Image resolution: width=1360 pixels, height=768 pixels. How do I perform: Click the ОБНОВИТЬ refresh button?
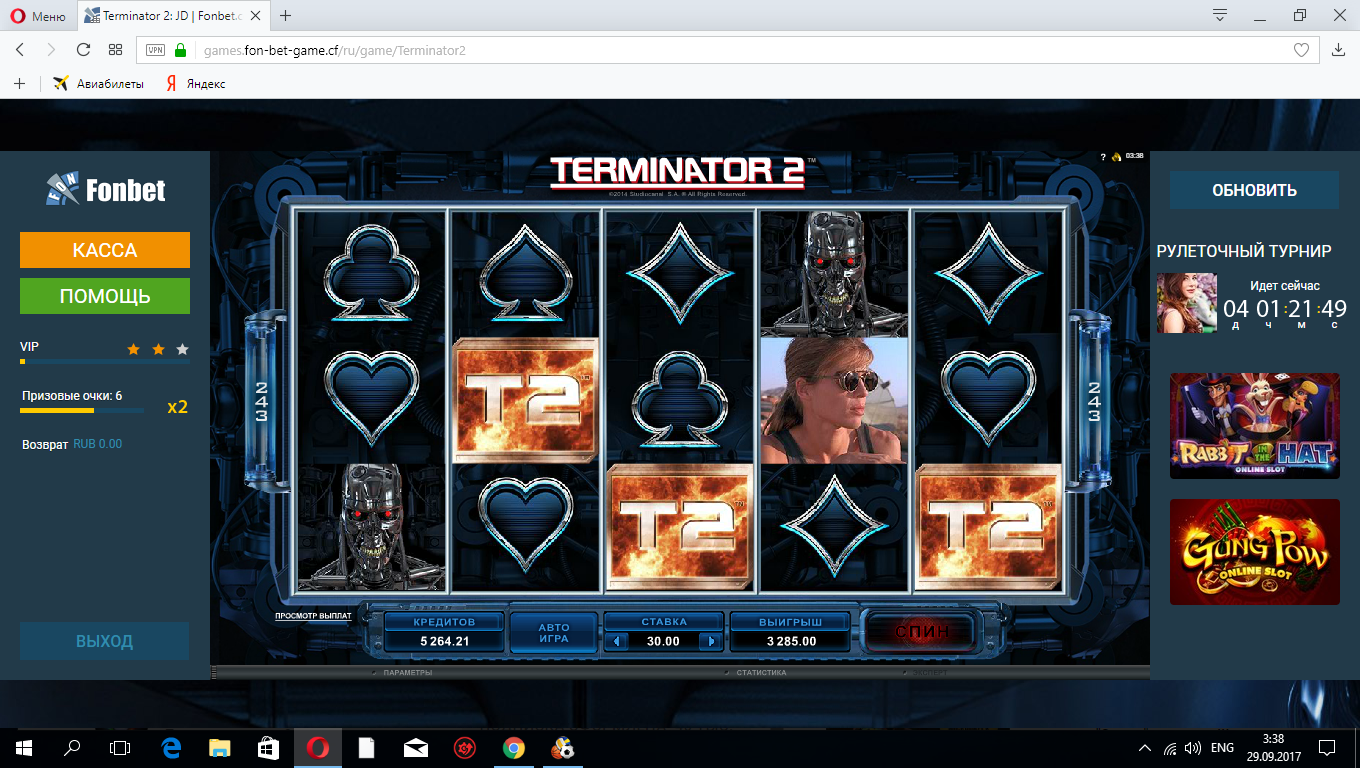[1254, 190]
